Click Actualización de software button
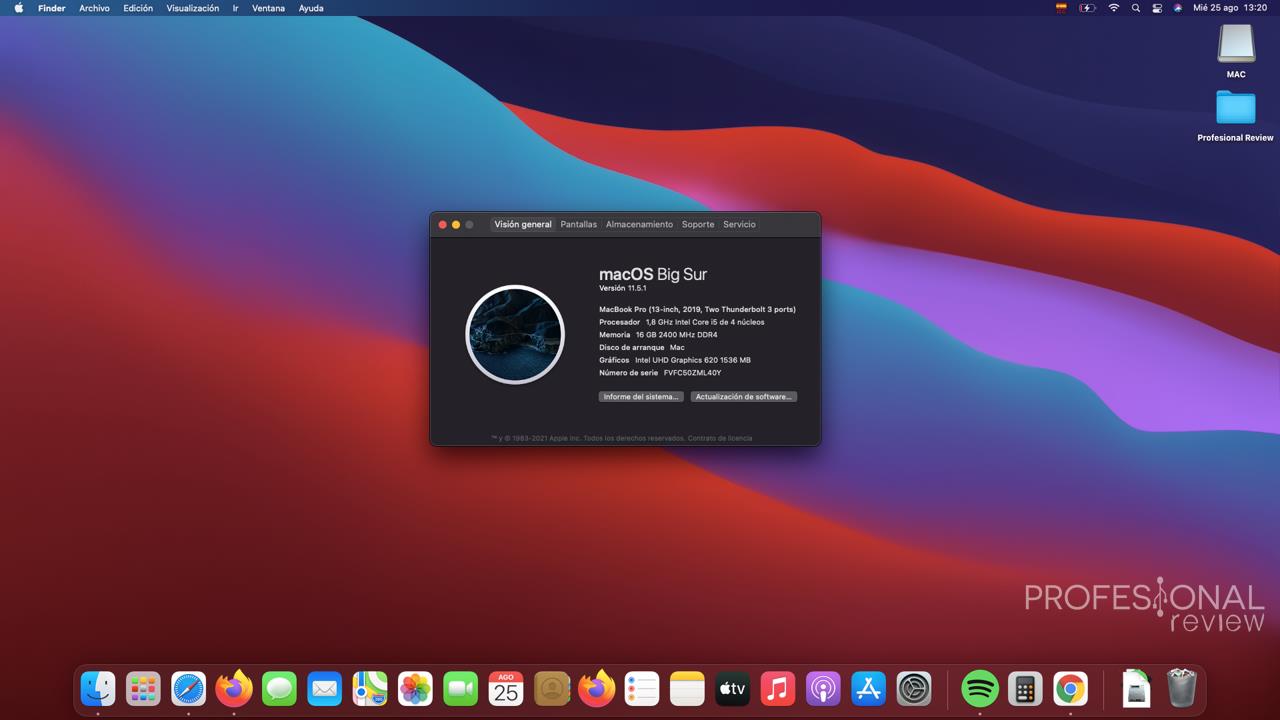Image resolution: width=1280 pixels, height=720 pixels. pos(744,397)
